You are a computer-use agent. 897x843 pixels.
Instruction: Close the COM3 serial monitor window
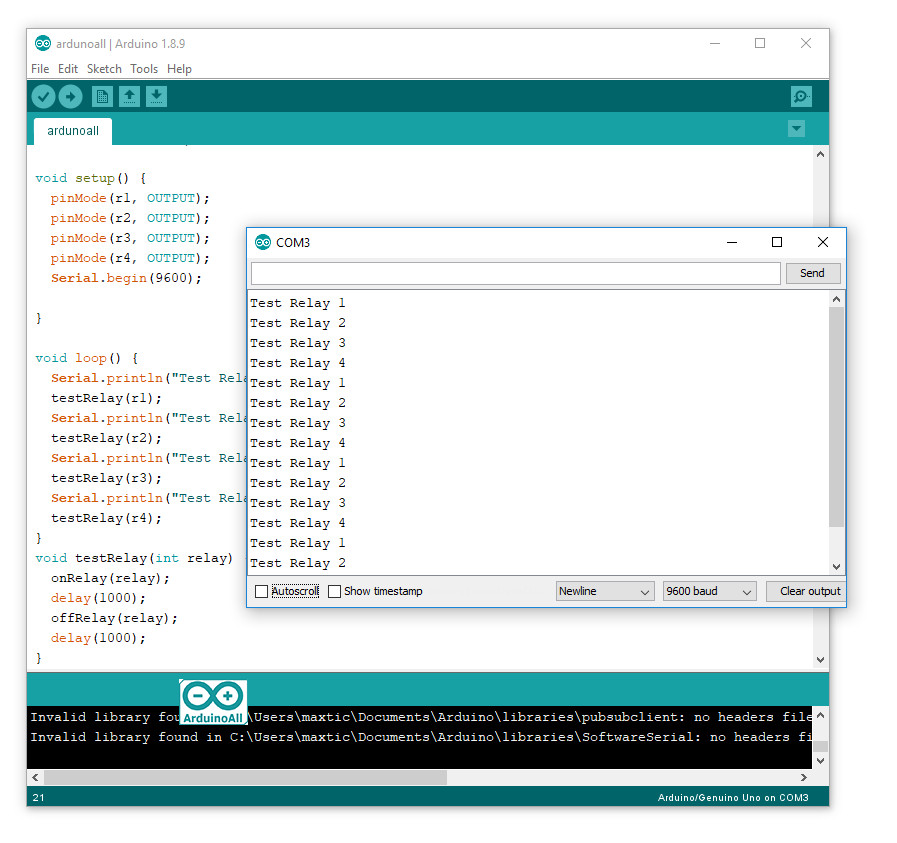823,242
